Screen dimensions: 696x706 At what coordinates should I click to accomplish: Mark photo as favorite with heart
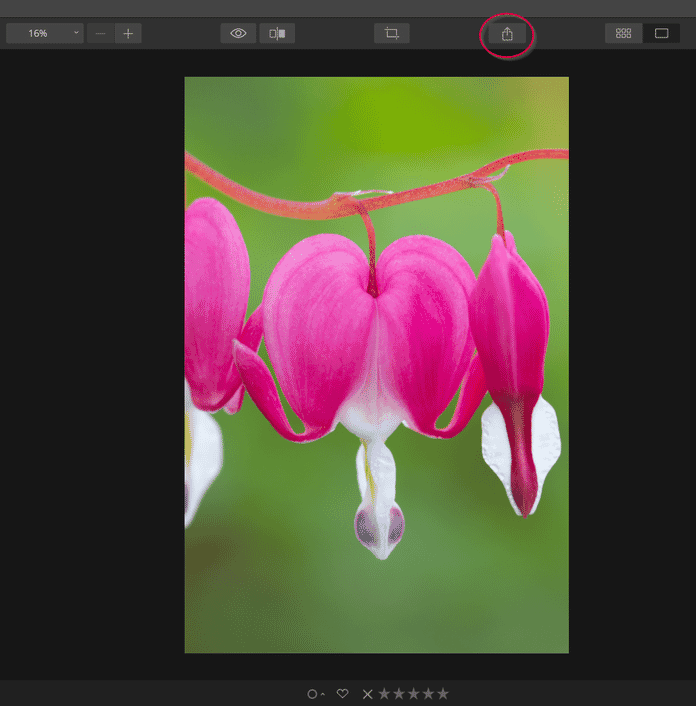[343, 693]
